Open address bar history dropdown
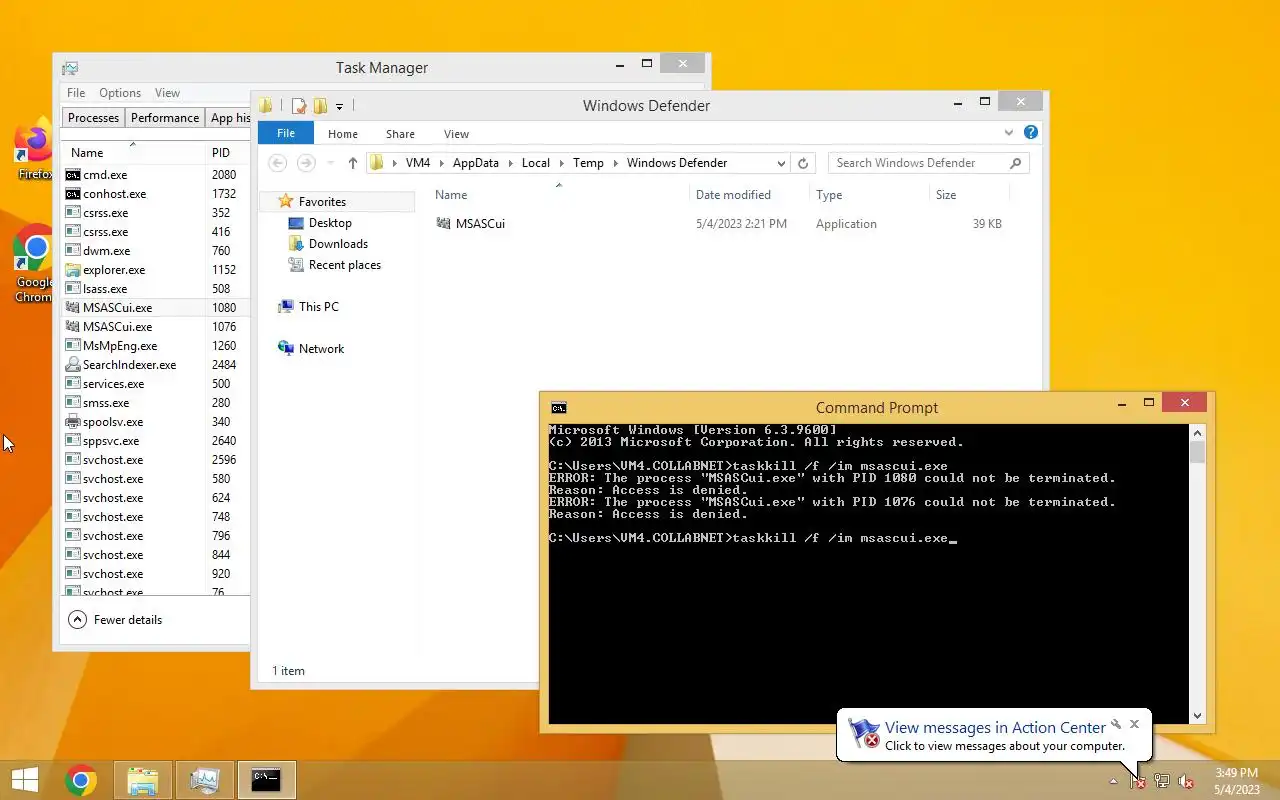The width and height of the screenshot is (1280, 800). pos(781,163)
